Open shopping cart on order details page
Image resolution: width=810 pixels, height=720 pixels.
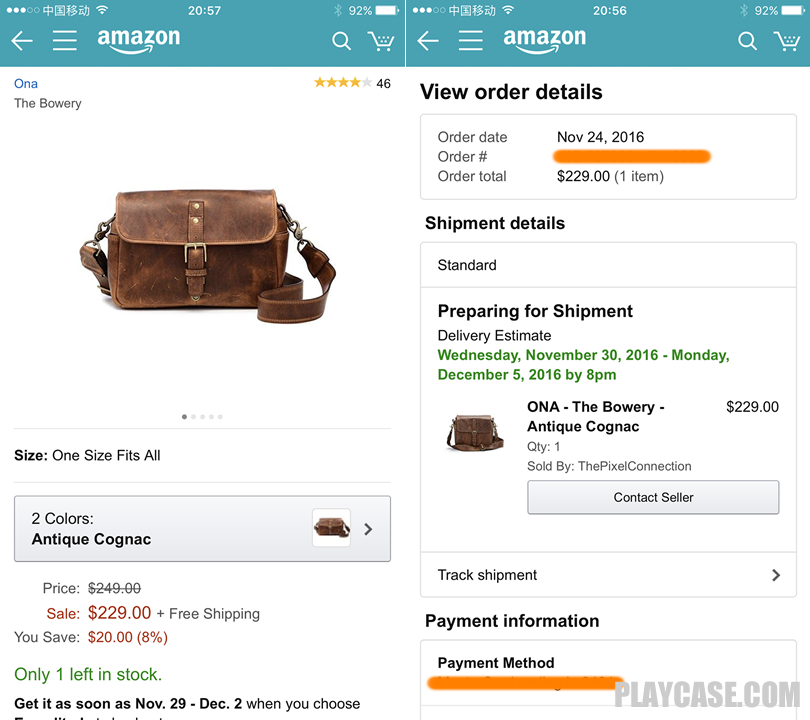[787, 41]
